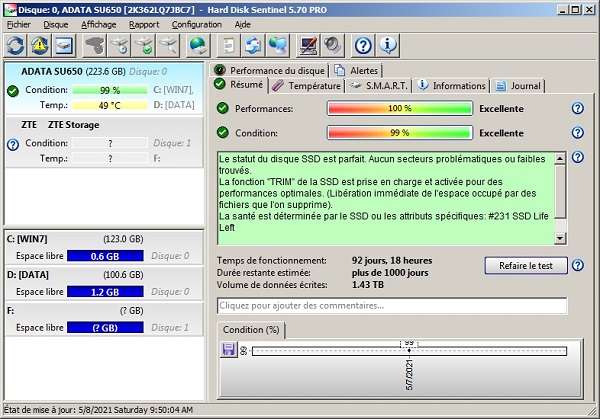
Task: Open the S.M.A.R.T. tab
Action: [378, 86]
